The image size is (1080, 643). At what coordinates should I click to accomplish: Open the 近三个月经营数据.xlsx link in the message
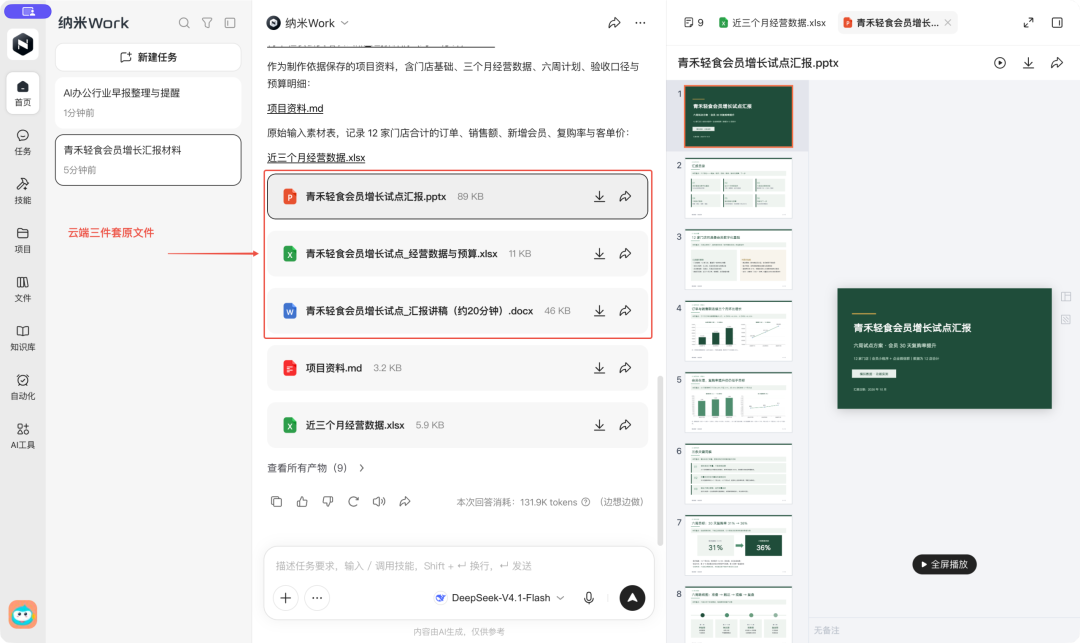point(316,158)
